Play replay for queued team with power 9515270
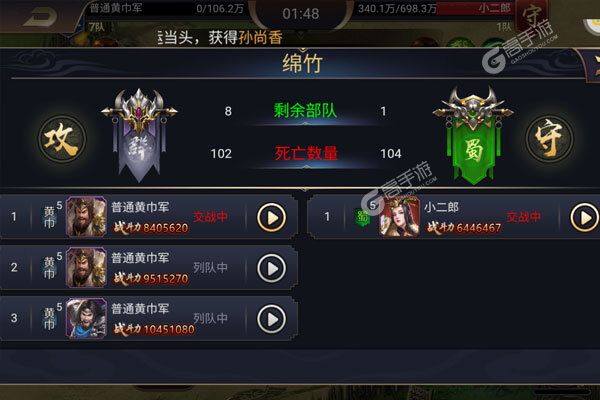Image resolution: width=600 pixels, height=400 pixels. (271, 268)
